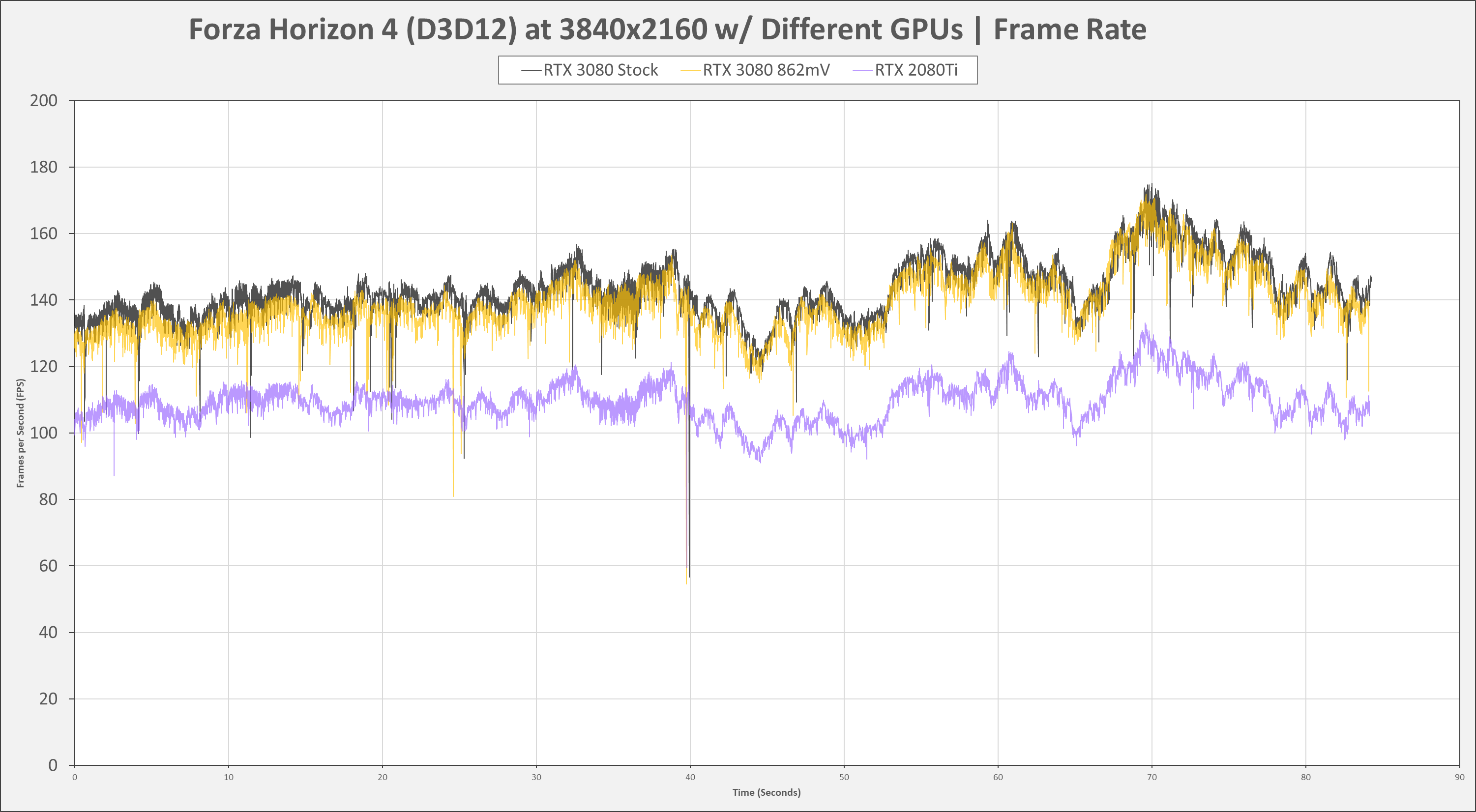Click the 70 label on time axis
Screen dimensions: 1476x812
click(x=1151, y=777)
